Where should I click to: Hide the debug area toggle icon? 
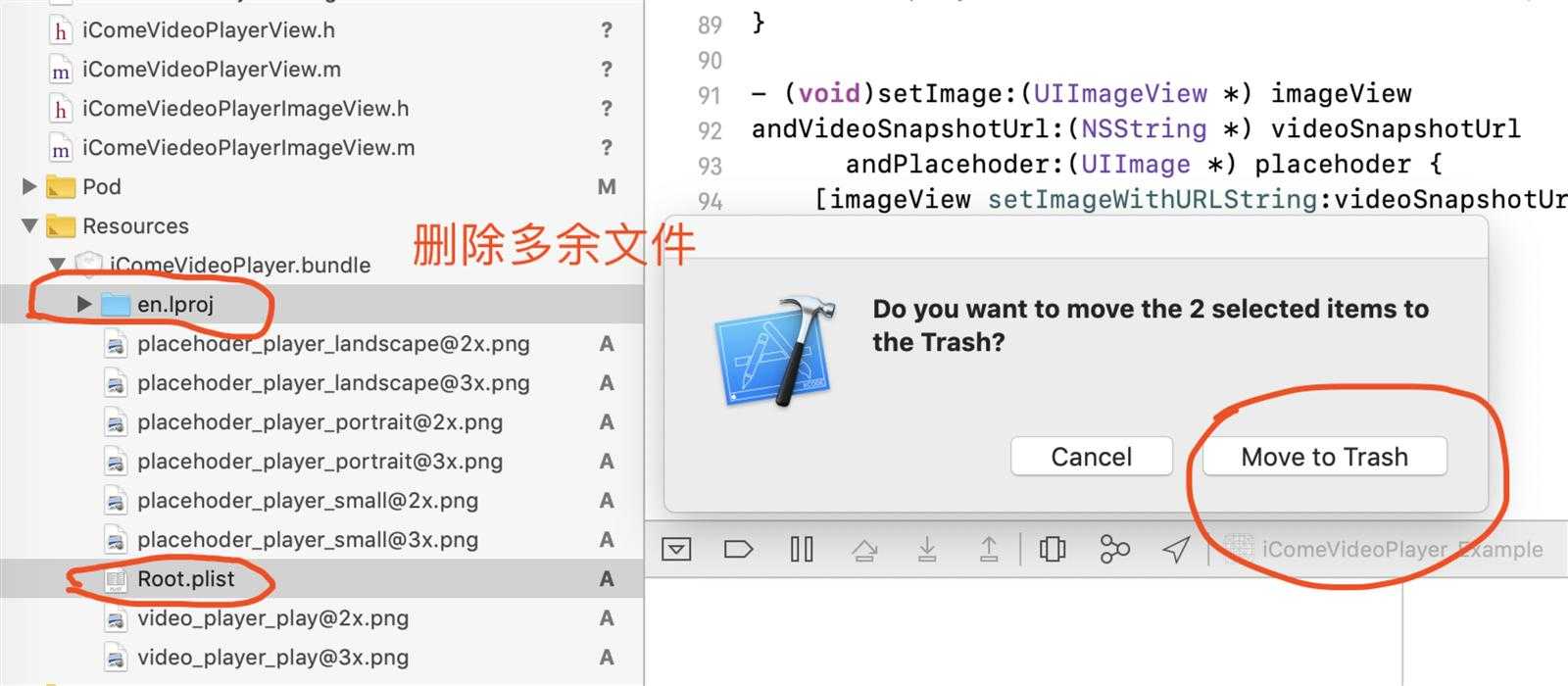click(x=676, y=549)
